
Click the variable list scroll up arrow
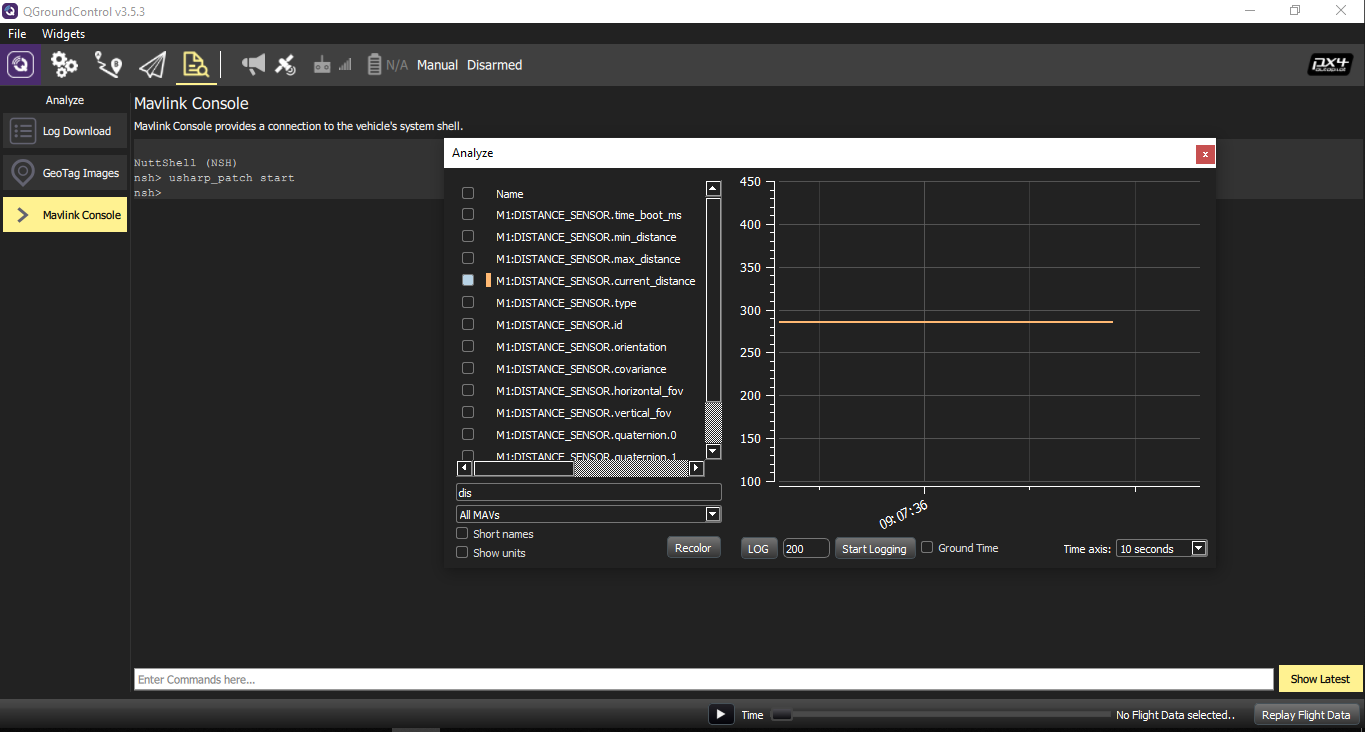coord(713,188)
